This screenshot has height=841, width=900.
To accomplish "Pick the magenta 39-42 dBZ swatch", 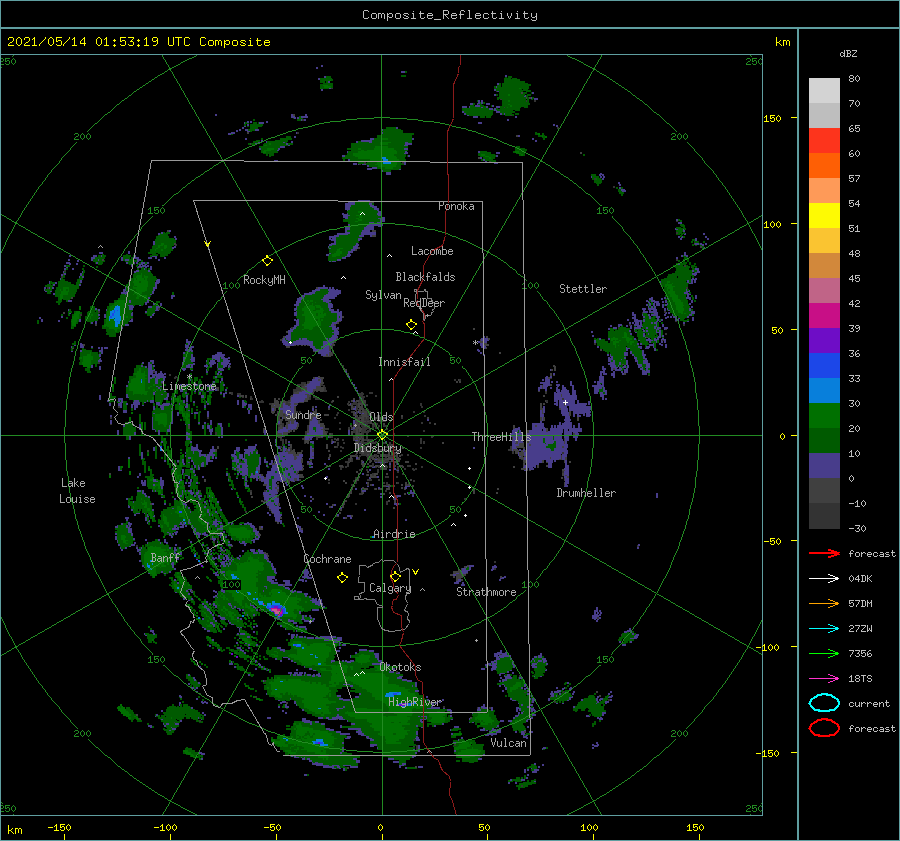I will click(824, 316).
